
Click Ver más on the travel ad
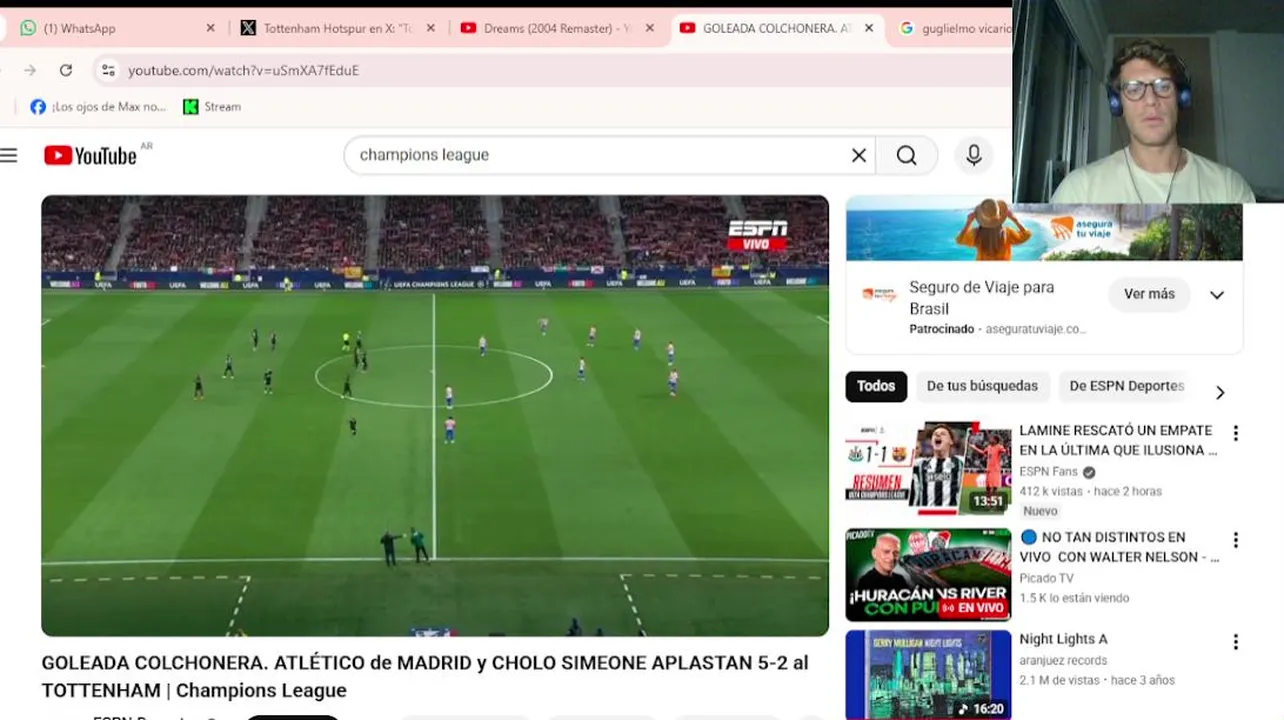click(1149, 294)
